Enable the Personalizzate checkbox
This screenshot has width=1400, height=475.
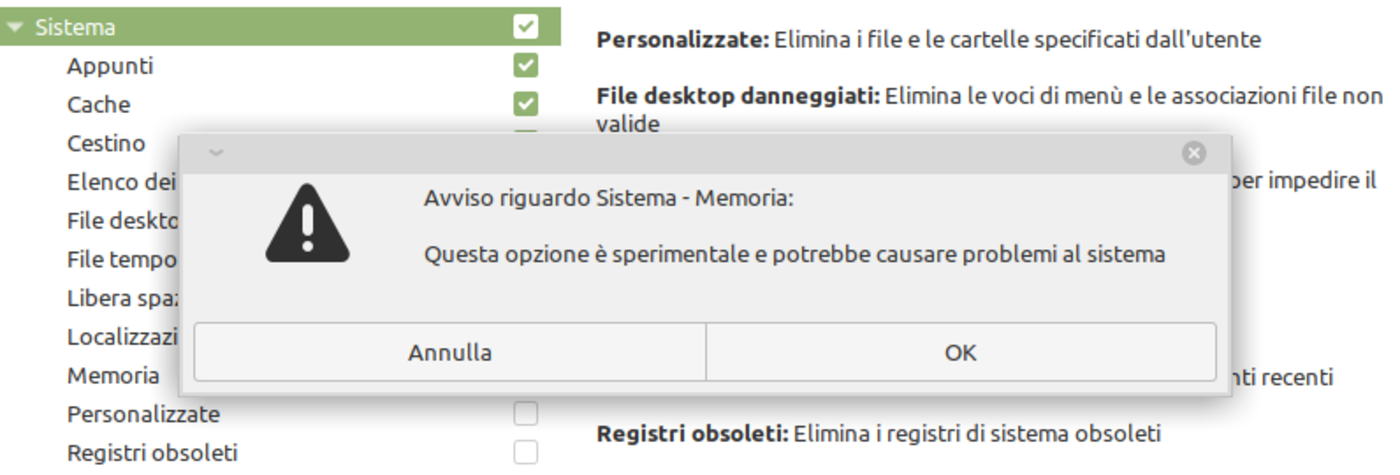point(525,413)
